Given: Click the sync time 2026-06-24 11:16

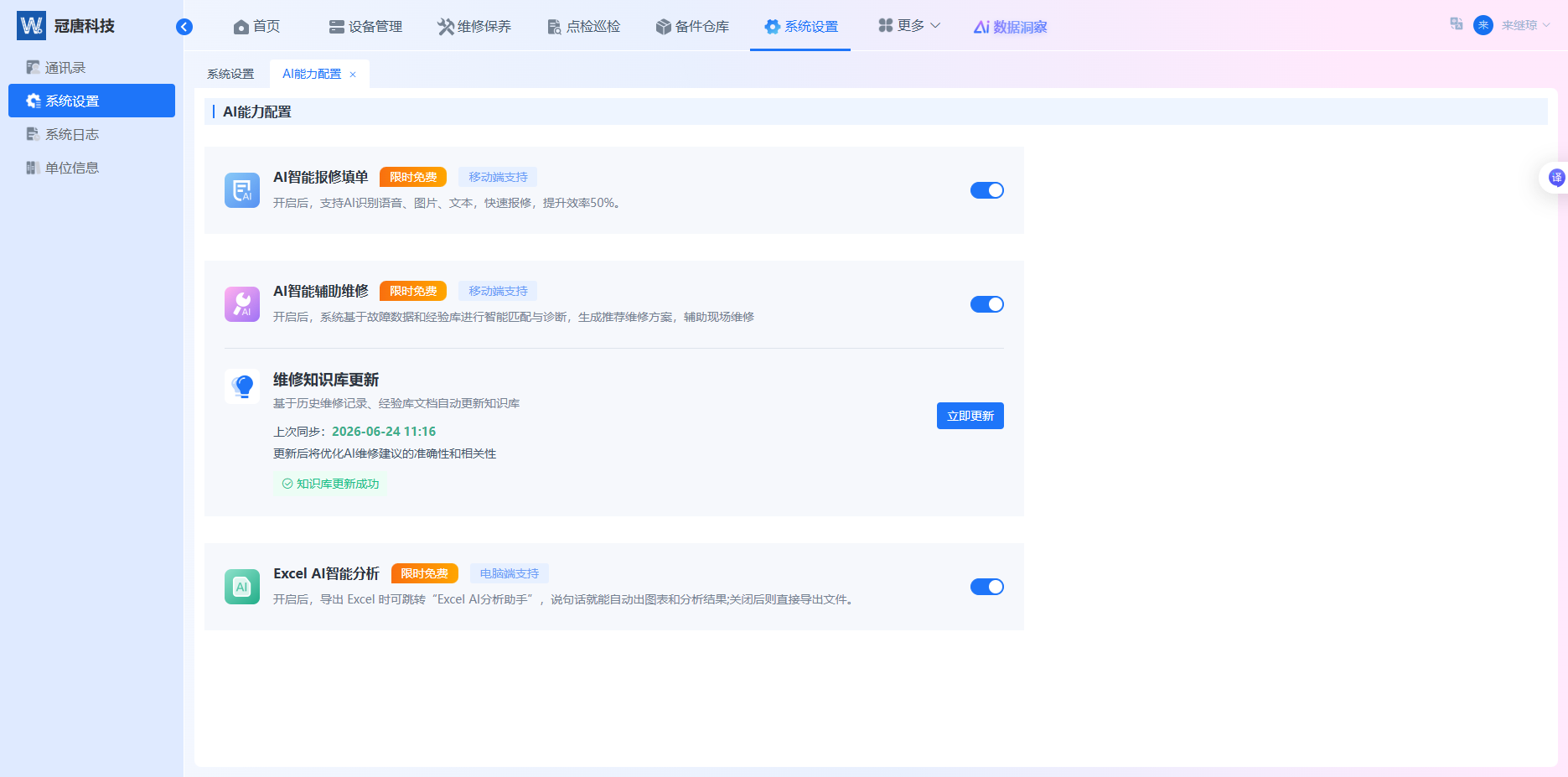Looking at the screenshot, I should coord(384,432).
